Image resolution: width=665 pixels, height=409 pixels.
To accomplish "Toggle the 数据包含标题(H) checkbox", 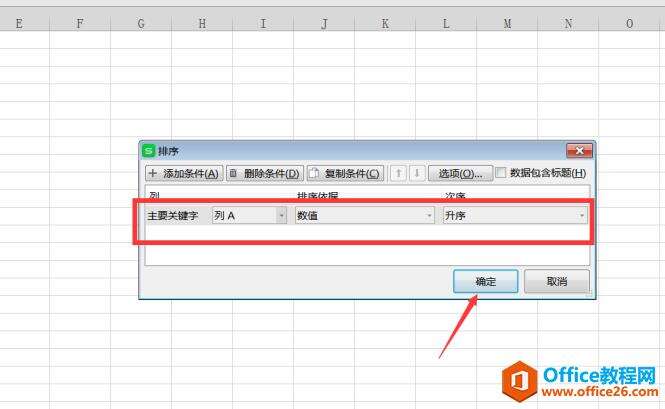I will (x=500, y=173).
